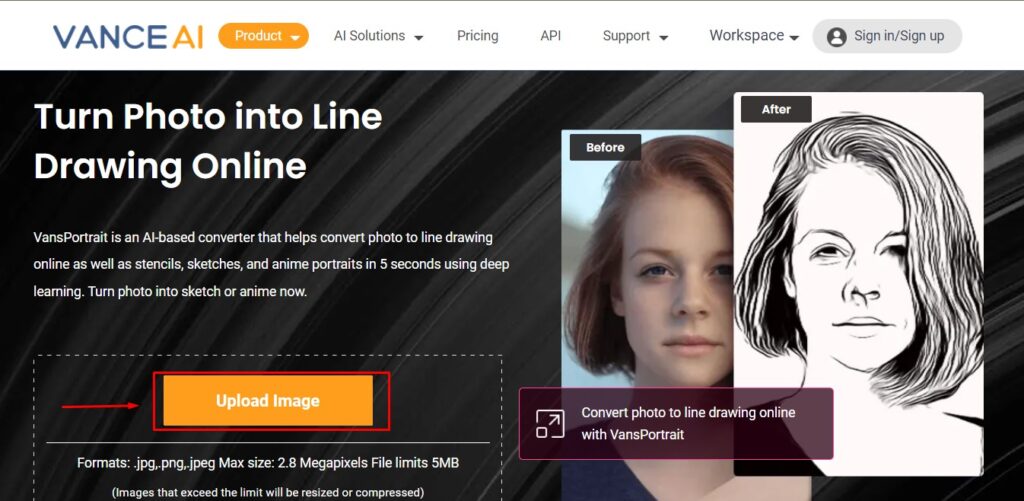Open the Workspace dropdown
This screenshot has width=1024, height=501.
point(754,36)
